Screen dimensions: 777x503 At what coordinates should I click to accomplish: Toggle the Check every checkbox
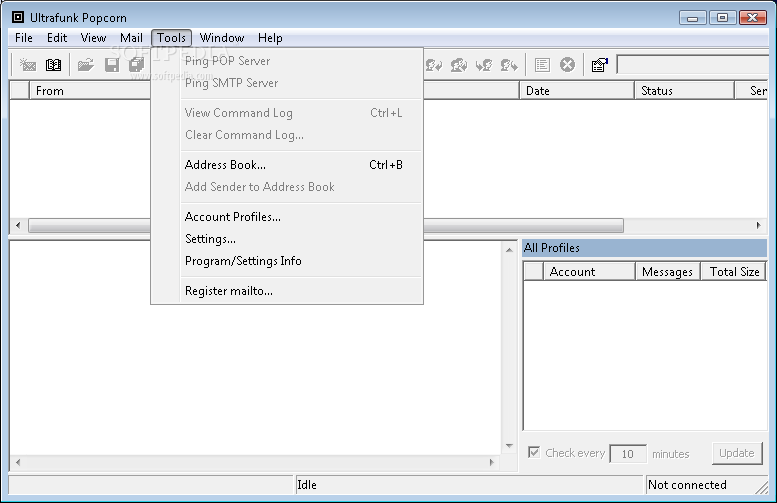[x=534, y=452]
